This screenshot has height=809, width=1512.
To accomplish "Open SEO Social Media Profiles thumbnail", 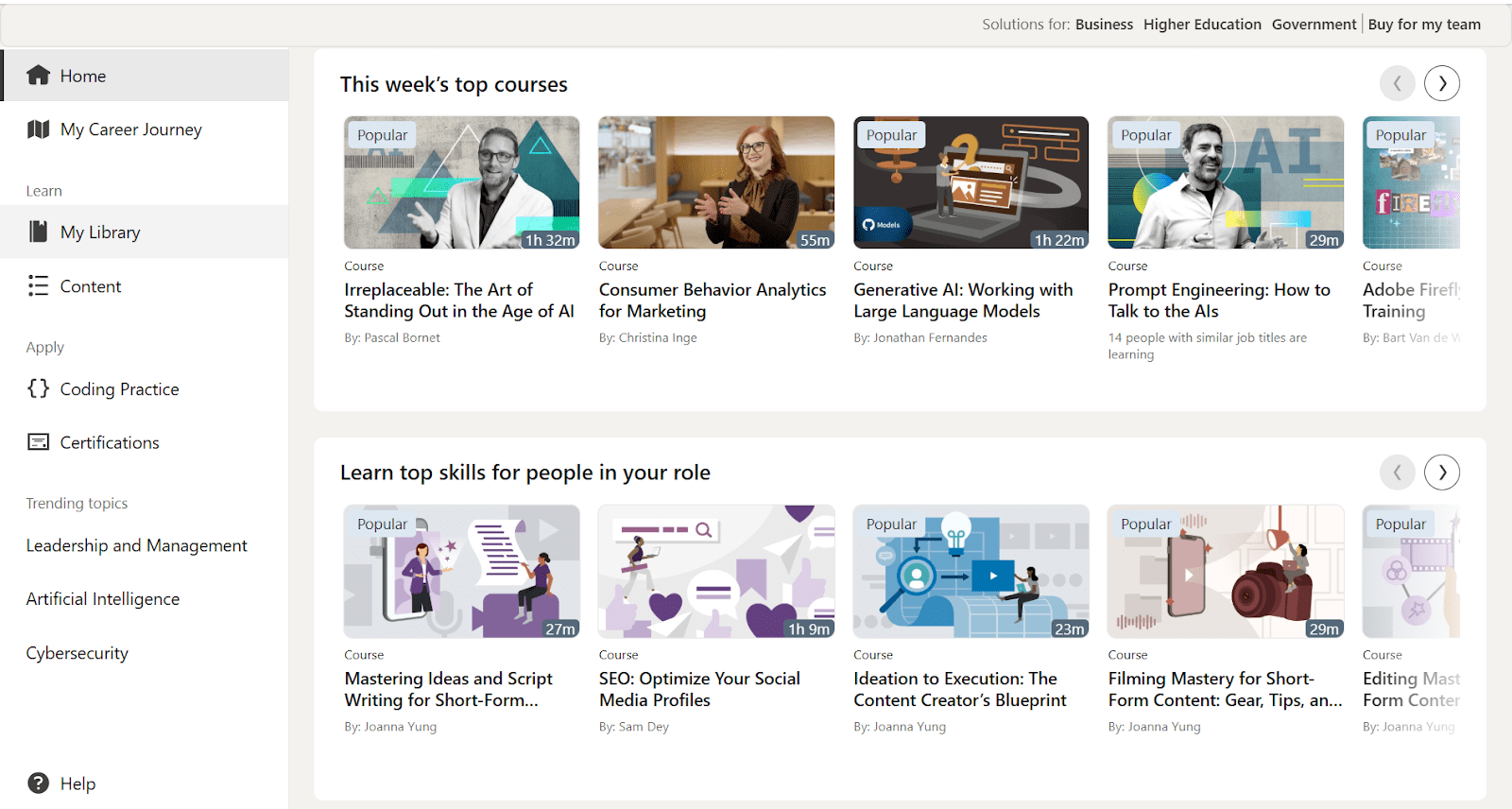I will pyautogui.click(x=716, y=571).
